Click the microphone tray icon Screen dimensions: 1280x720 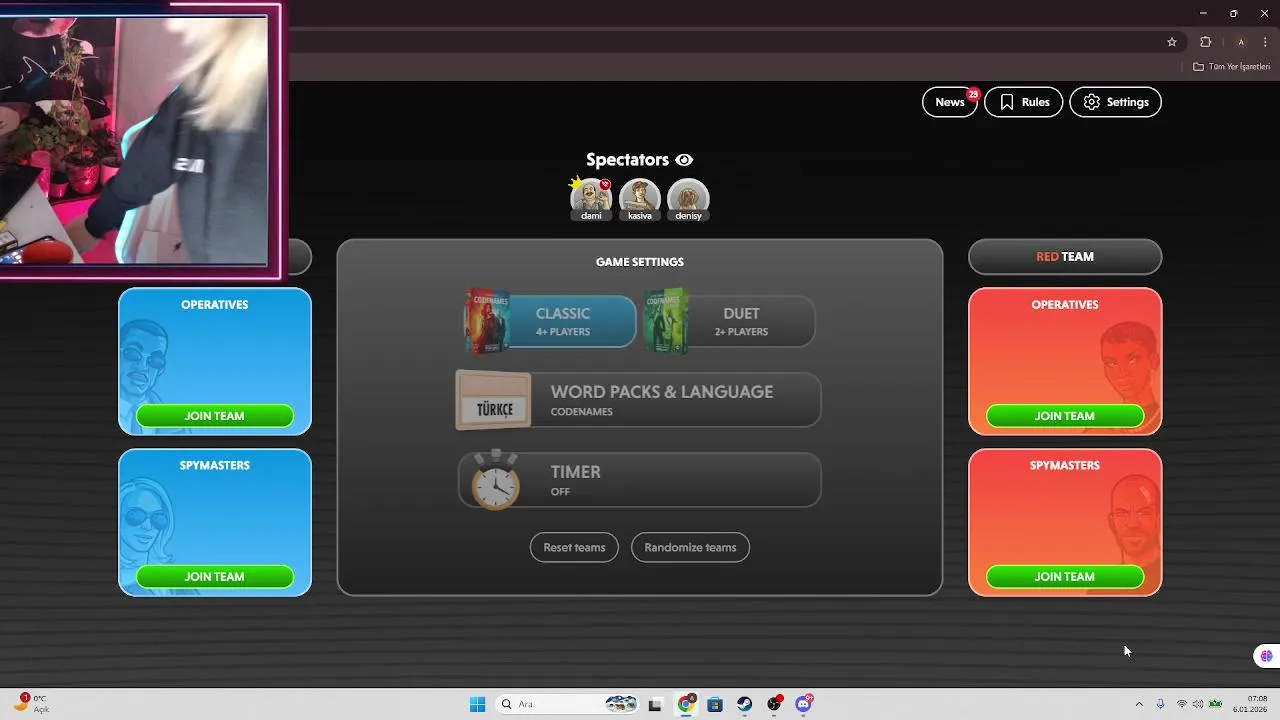tap(1160, 704)
